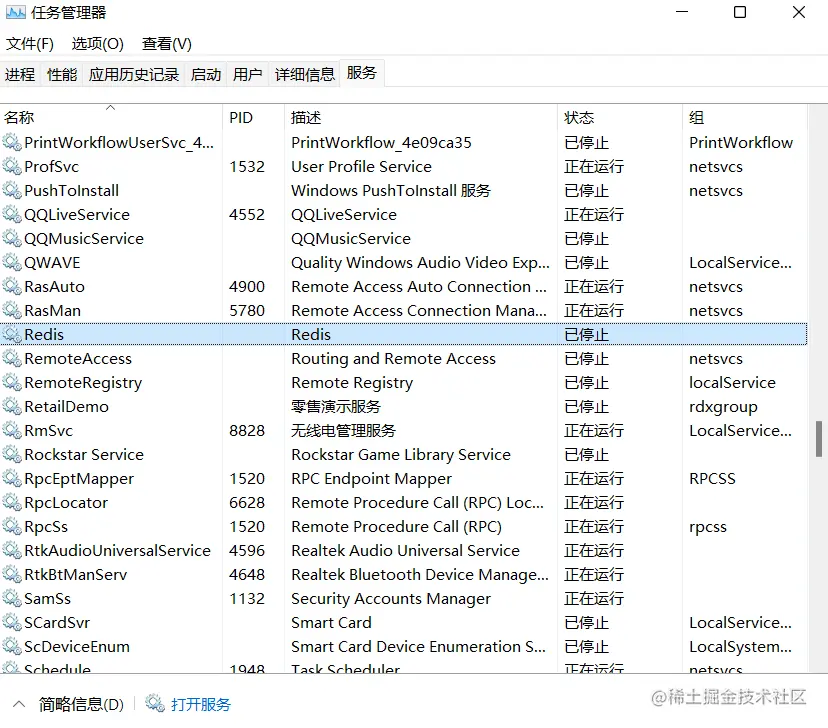Click the gear icon beside SCardSvr

click(x=12, y=622)
